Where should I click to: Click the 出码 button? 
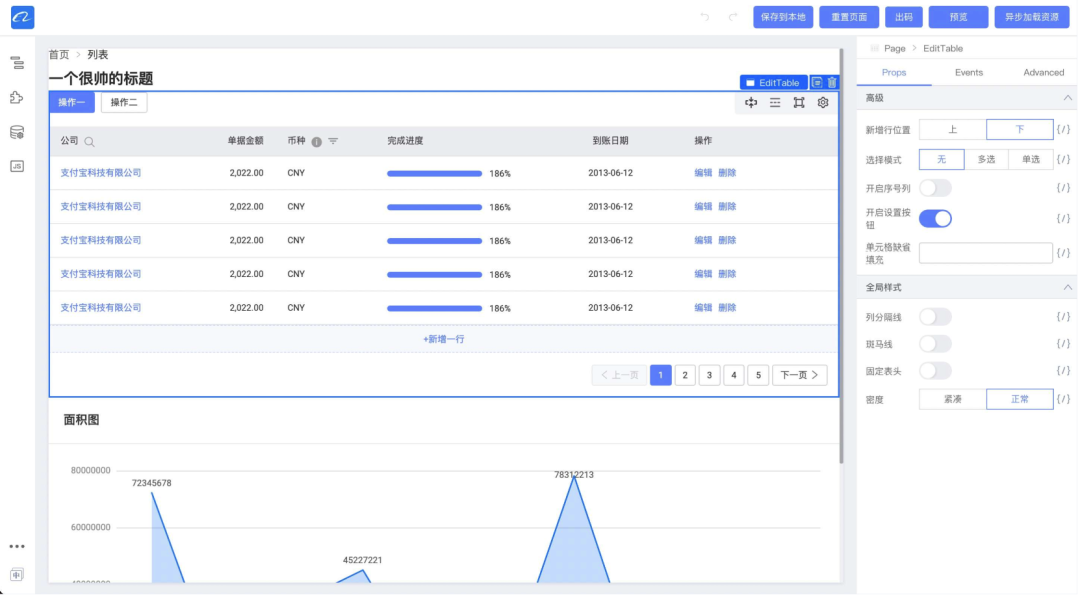click(904, 17)
